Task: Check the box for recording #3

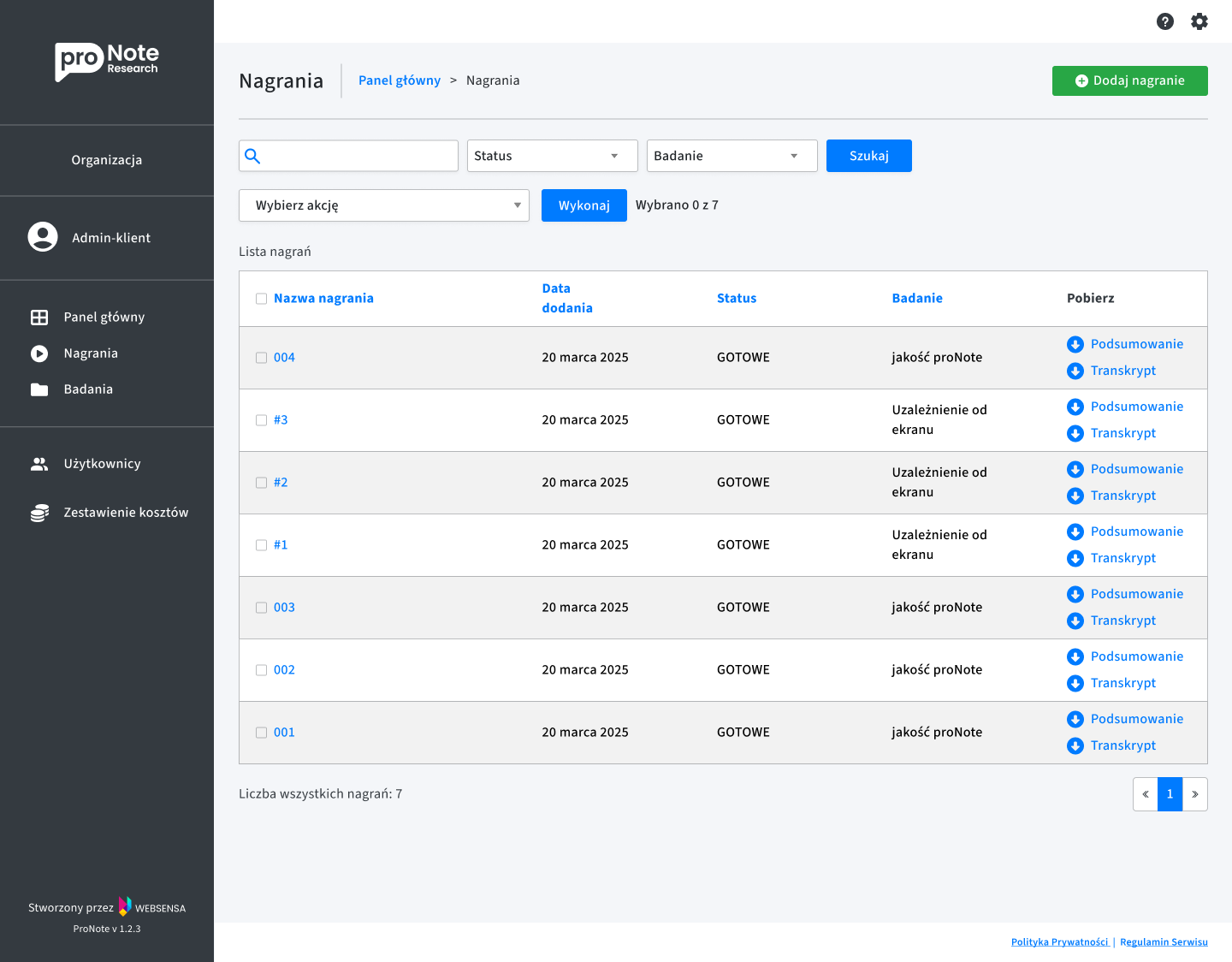Action: (x=262, y=420)
